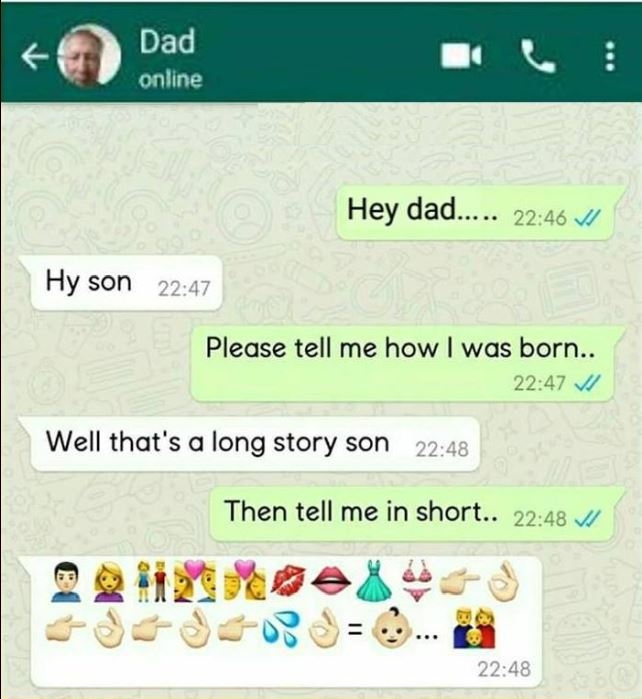The height and width of the screenshot is (699, 642).
Task: Tap the baby face emoji
Action: (x=391, y=628)
